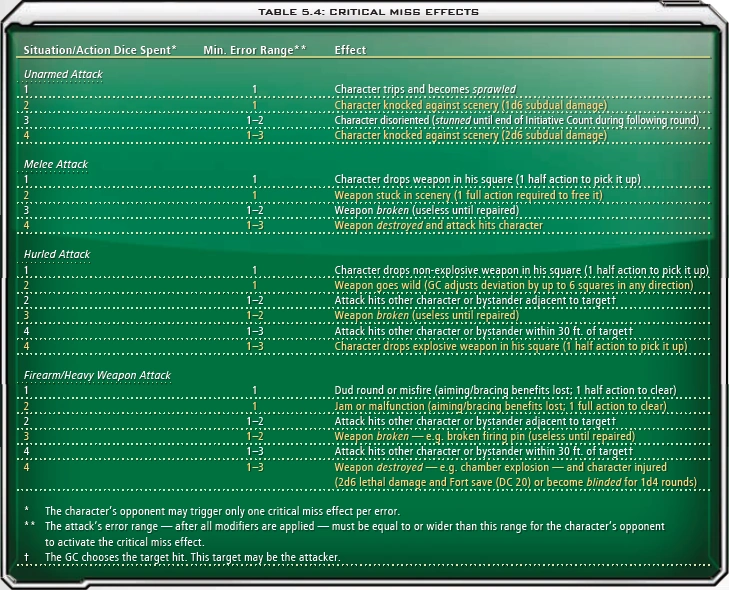Select the 'Weapon stuck in scenery' row
Viewport: 729px width, 590px height.
click(364, 195)
